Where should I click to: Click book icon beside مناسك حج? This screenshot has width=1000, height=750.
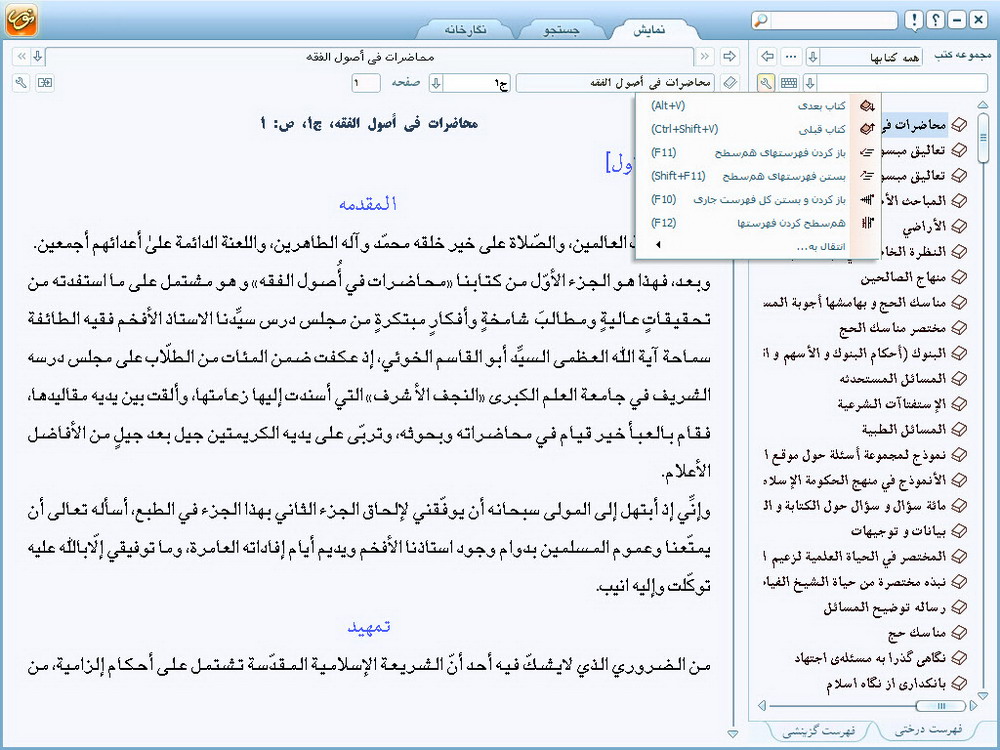coord(959,633)
